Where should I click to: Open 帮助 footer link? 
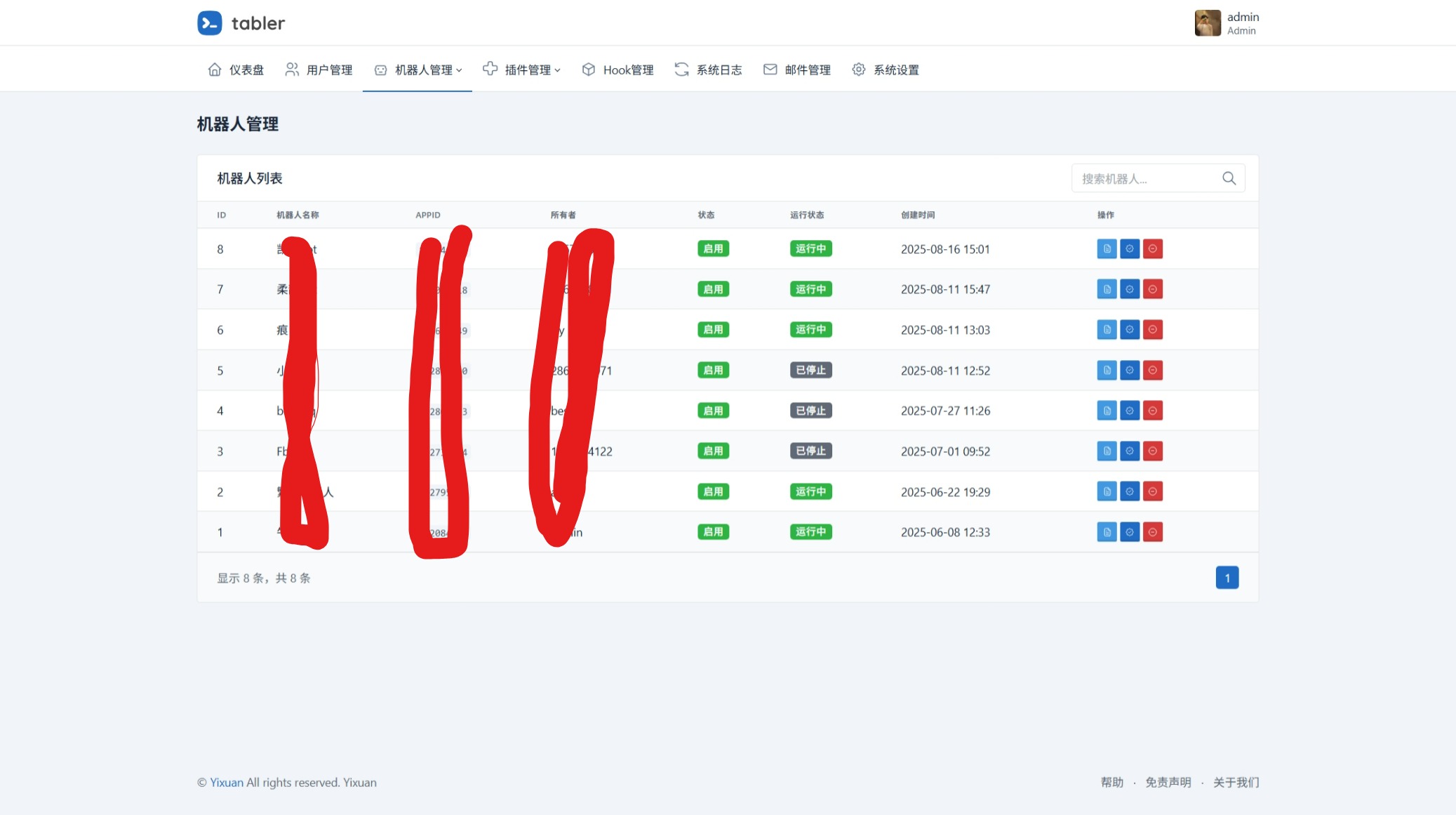pyautogui.click(x=1111, y=782)
